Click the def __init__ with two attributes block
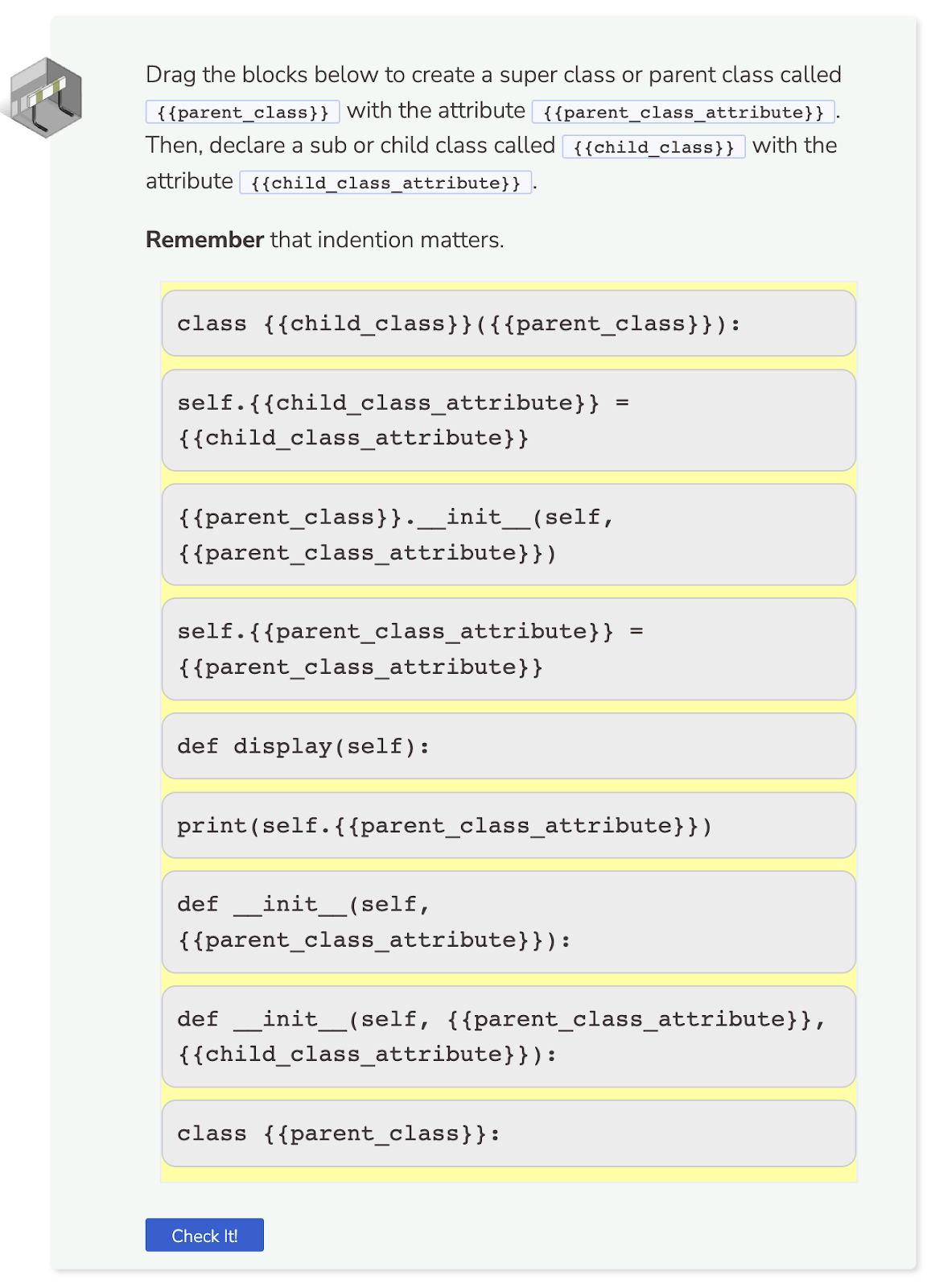935x1288 pixels. click(x=509, y=1036)
